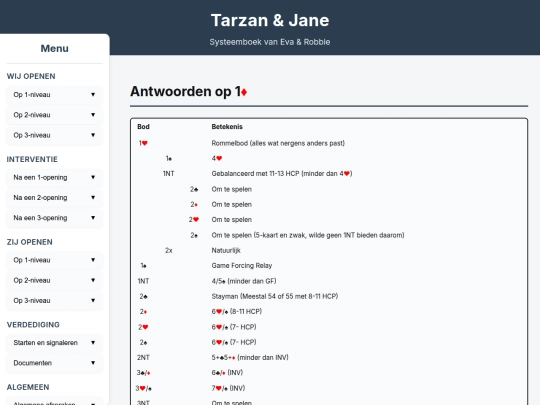Click 'Gebalanceerd met 11-13 HCP' row
The image size is (540, 405).
coord(282,174)
